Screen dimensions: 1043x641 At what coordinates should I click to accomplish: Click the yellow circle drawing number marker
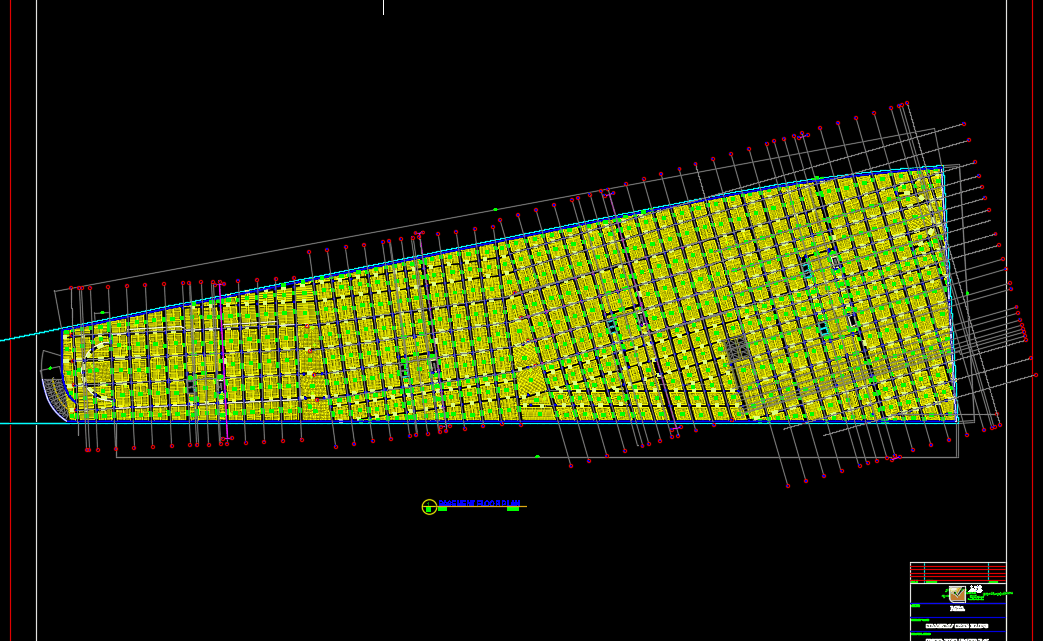[x=429, y=507]
